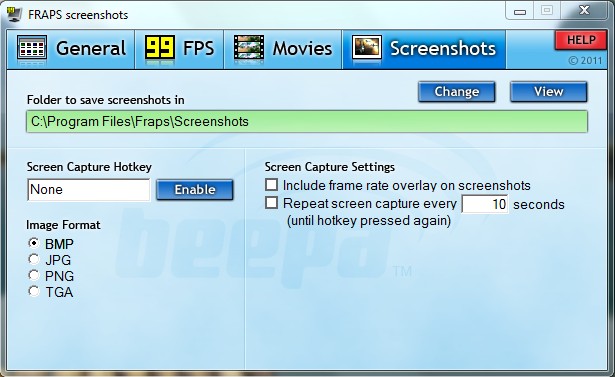Pick PNG image format

pyautogui.click(x=34, y=275)
